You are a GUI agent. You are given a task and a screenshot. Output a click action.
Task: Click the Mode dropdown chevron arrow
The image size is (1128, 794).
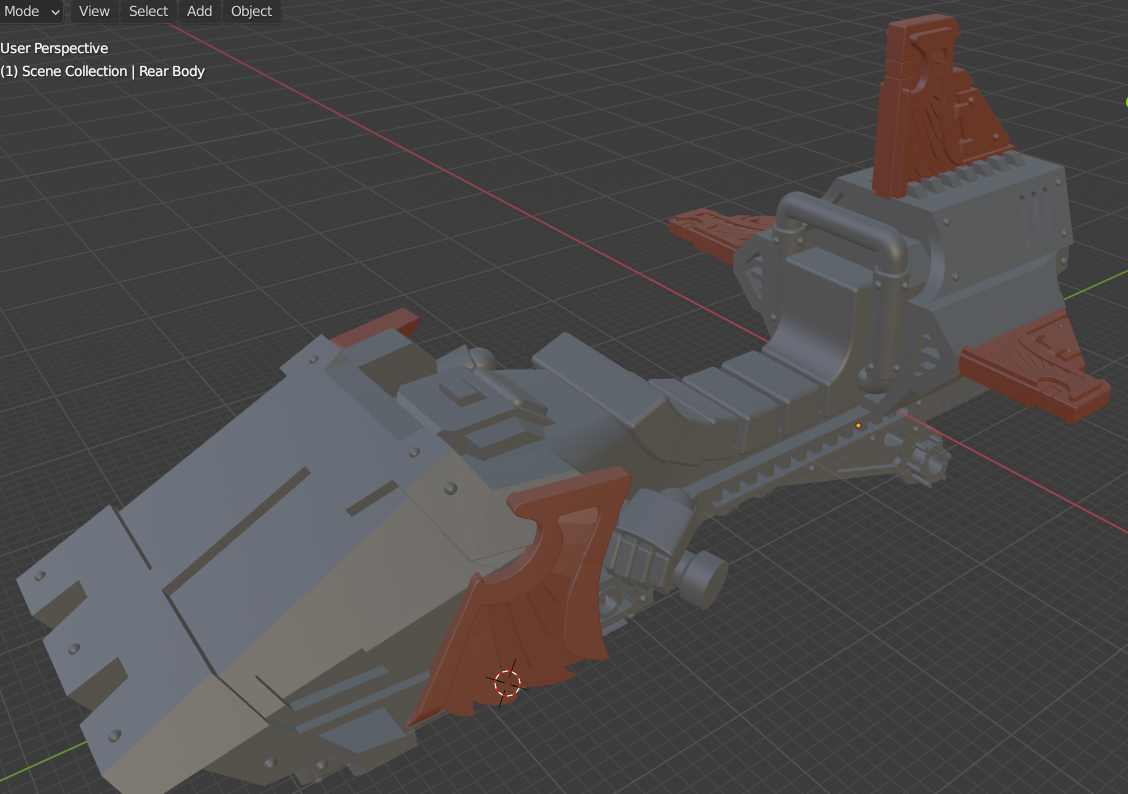click(x=53, y=12)
